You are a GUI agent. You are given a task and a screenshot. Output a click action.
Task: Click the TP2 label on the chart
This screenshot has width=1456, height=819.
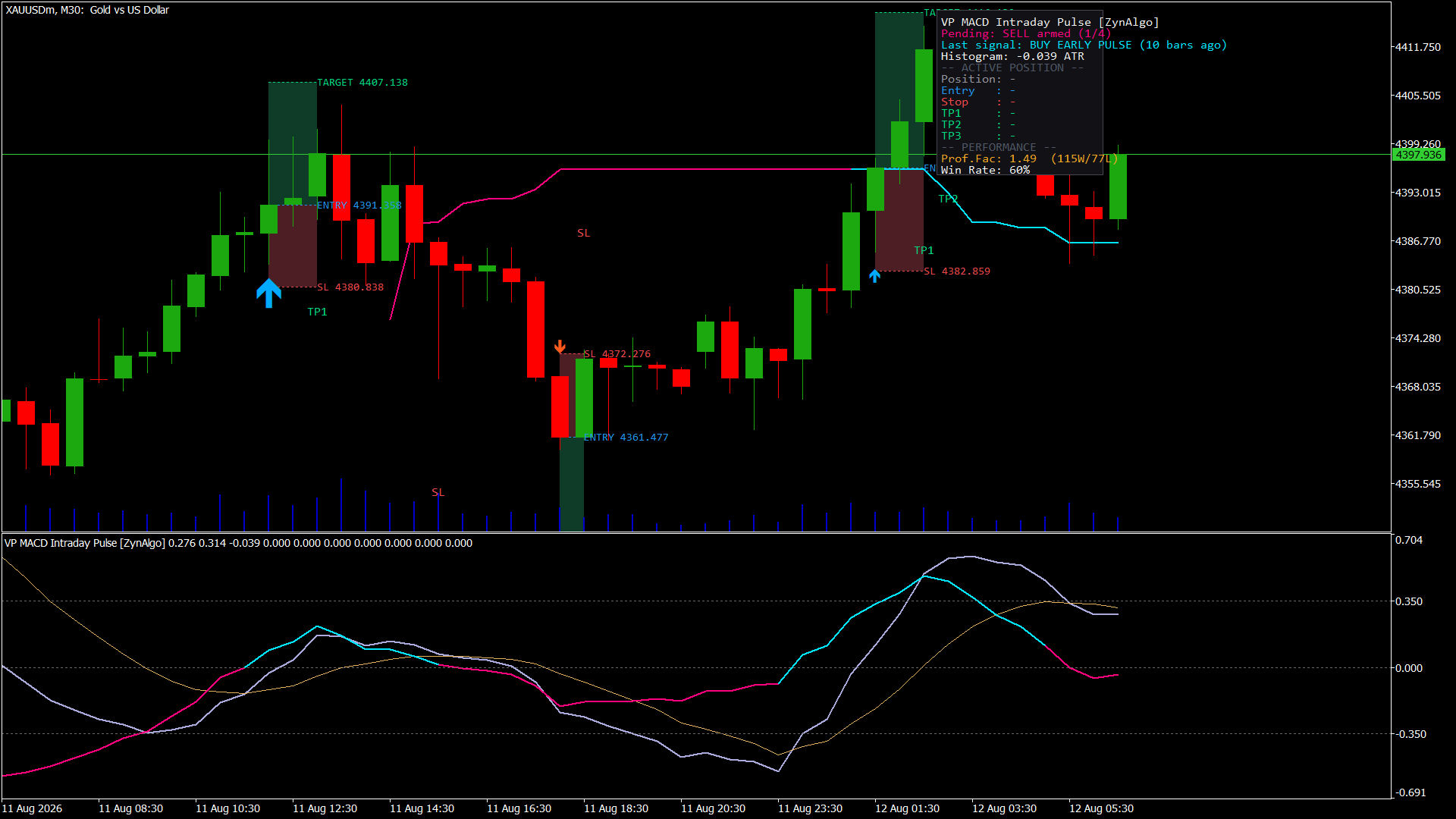[x=948, y=199]
